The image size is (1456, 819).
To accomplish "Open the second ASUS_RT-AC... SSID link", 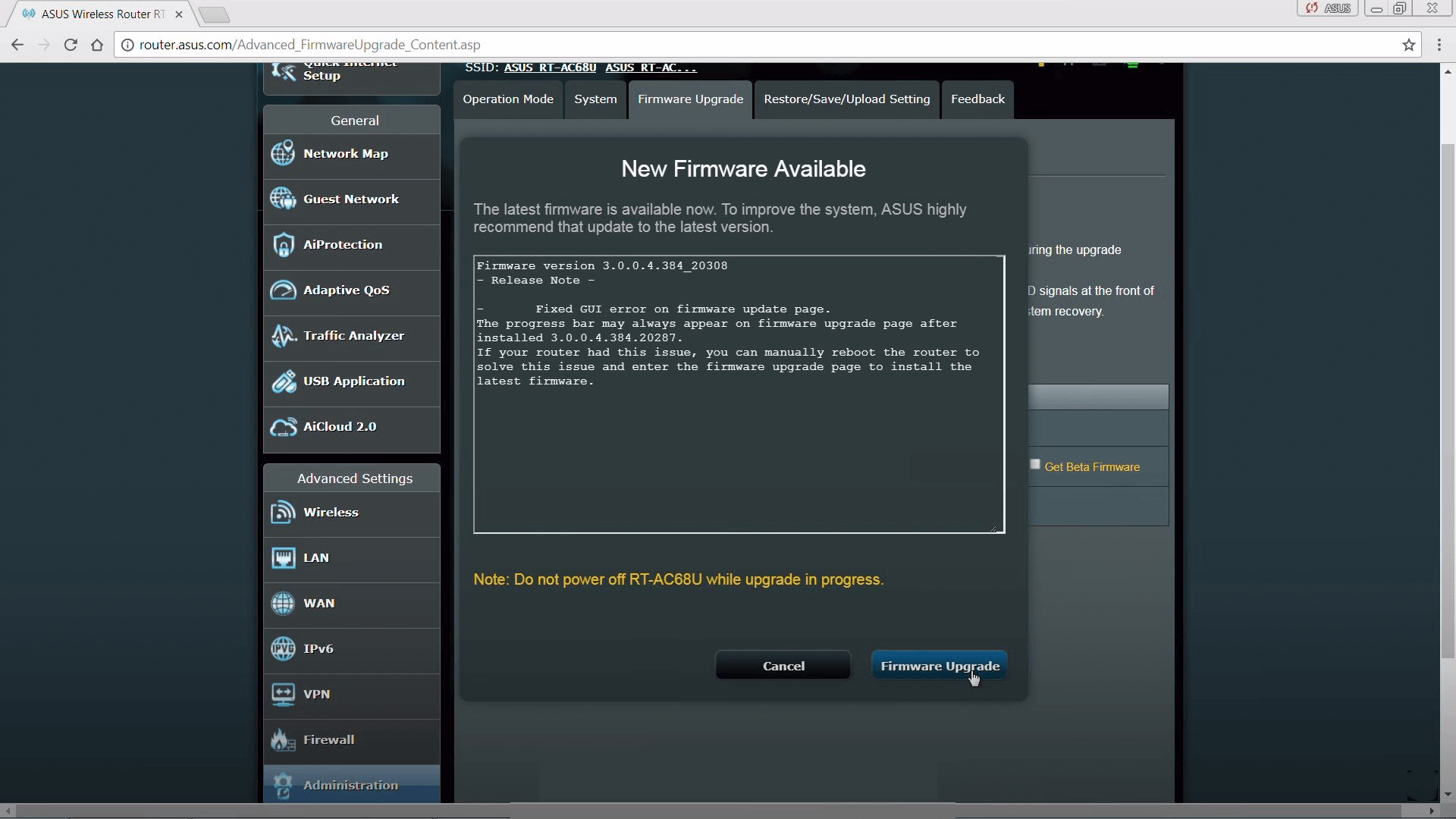I will [x=651, y=67].
